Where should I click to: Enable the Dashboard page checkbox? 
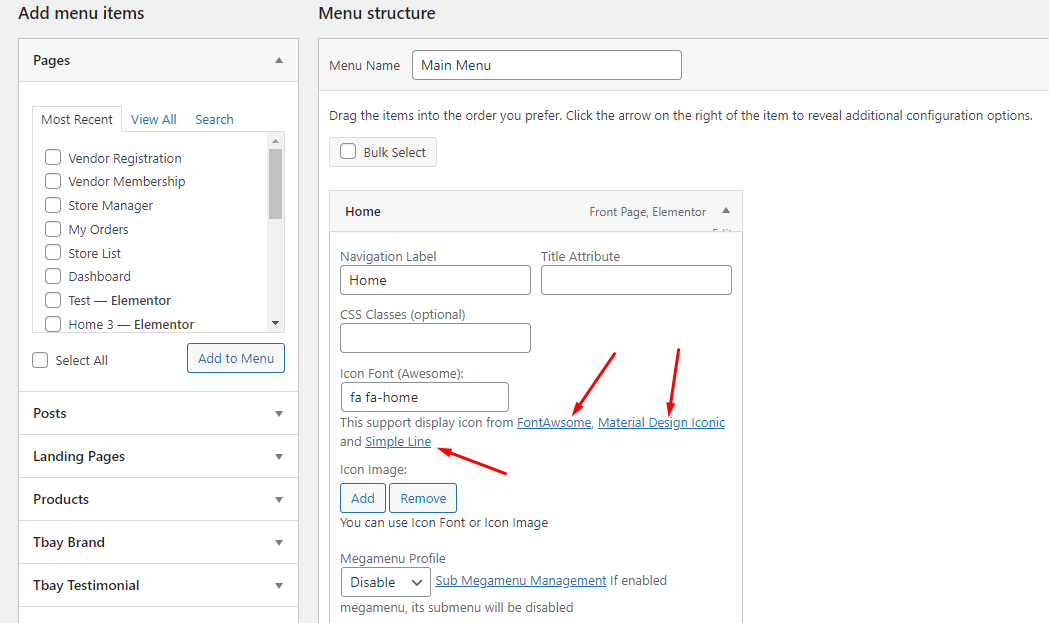coord(53,276)
